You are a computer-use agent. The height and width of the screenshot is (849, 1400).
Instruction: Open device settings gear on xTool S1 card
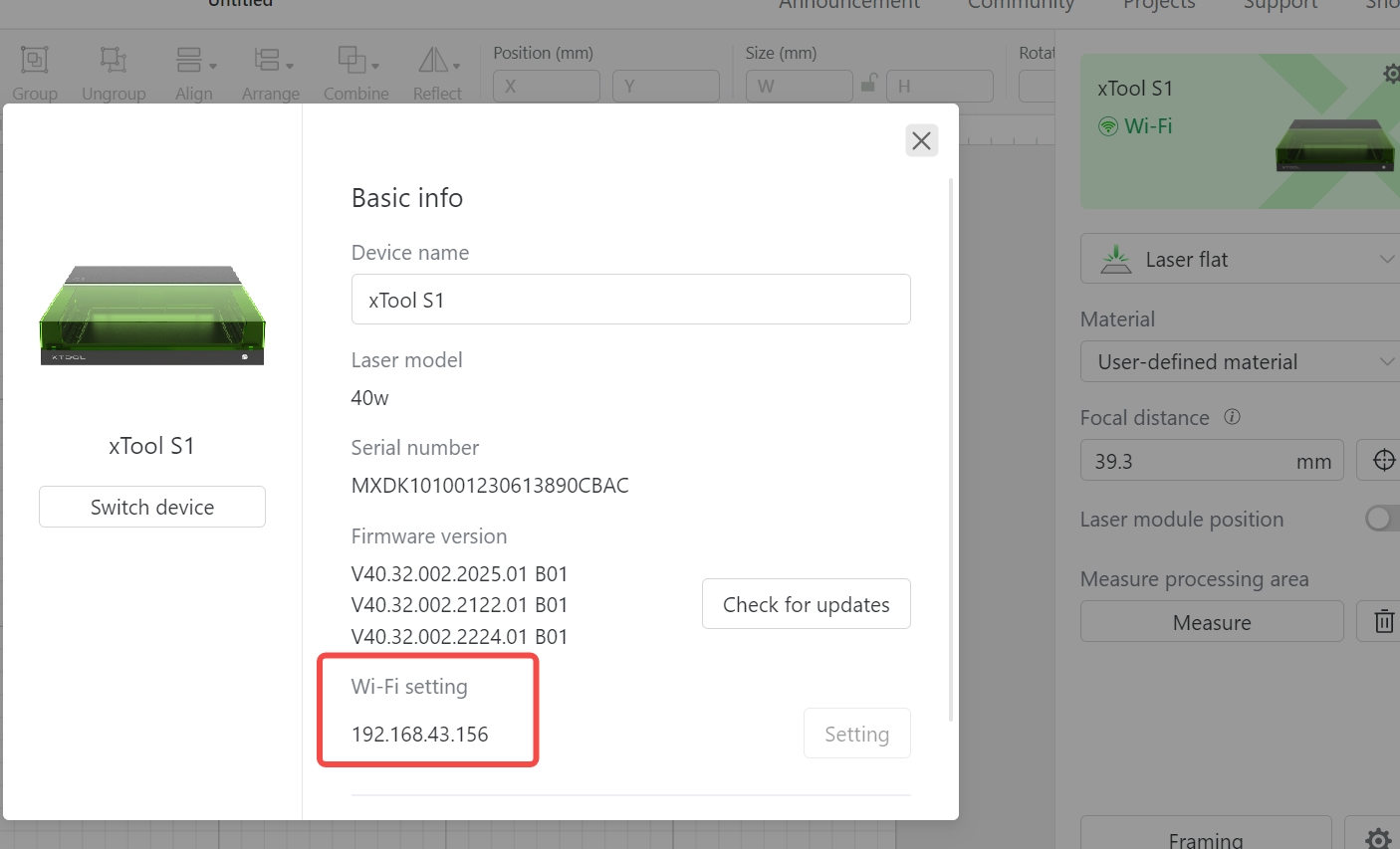click(1391, 74)
